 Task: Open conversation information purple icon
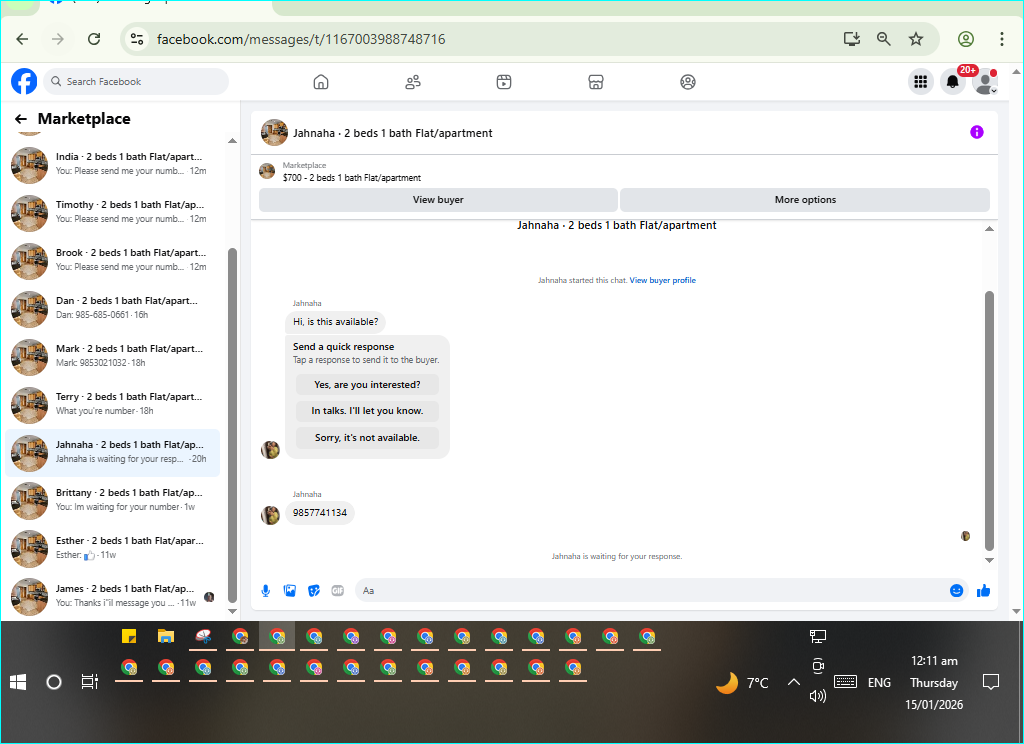pos(976,132)
